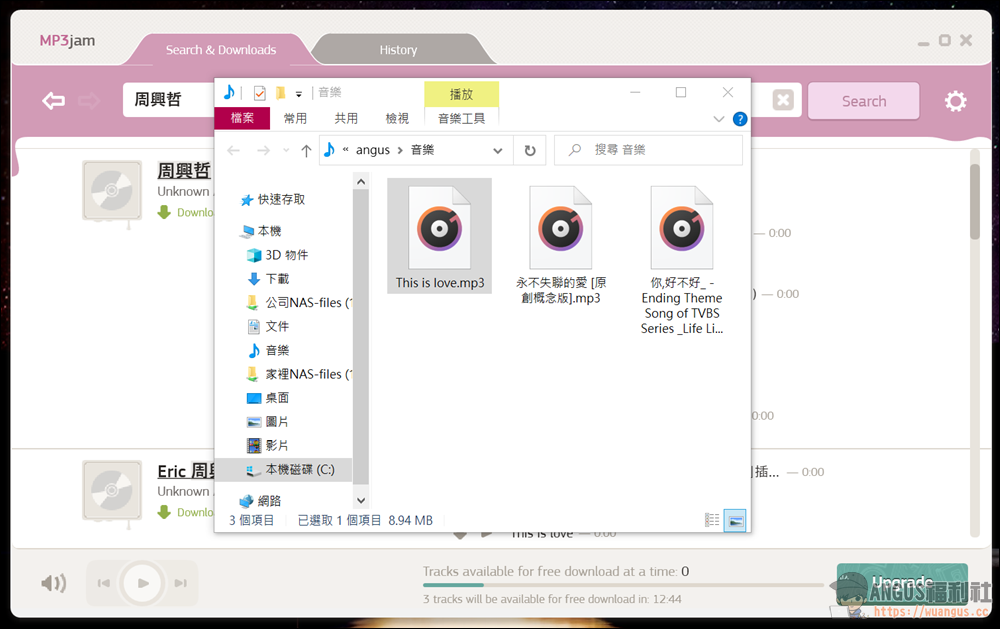Open 文件 folder in sidebar

pos(277,327)
